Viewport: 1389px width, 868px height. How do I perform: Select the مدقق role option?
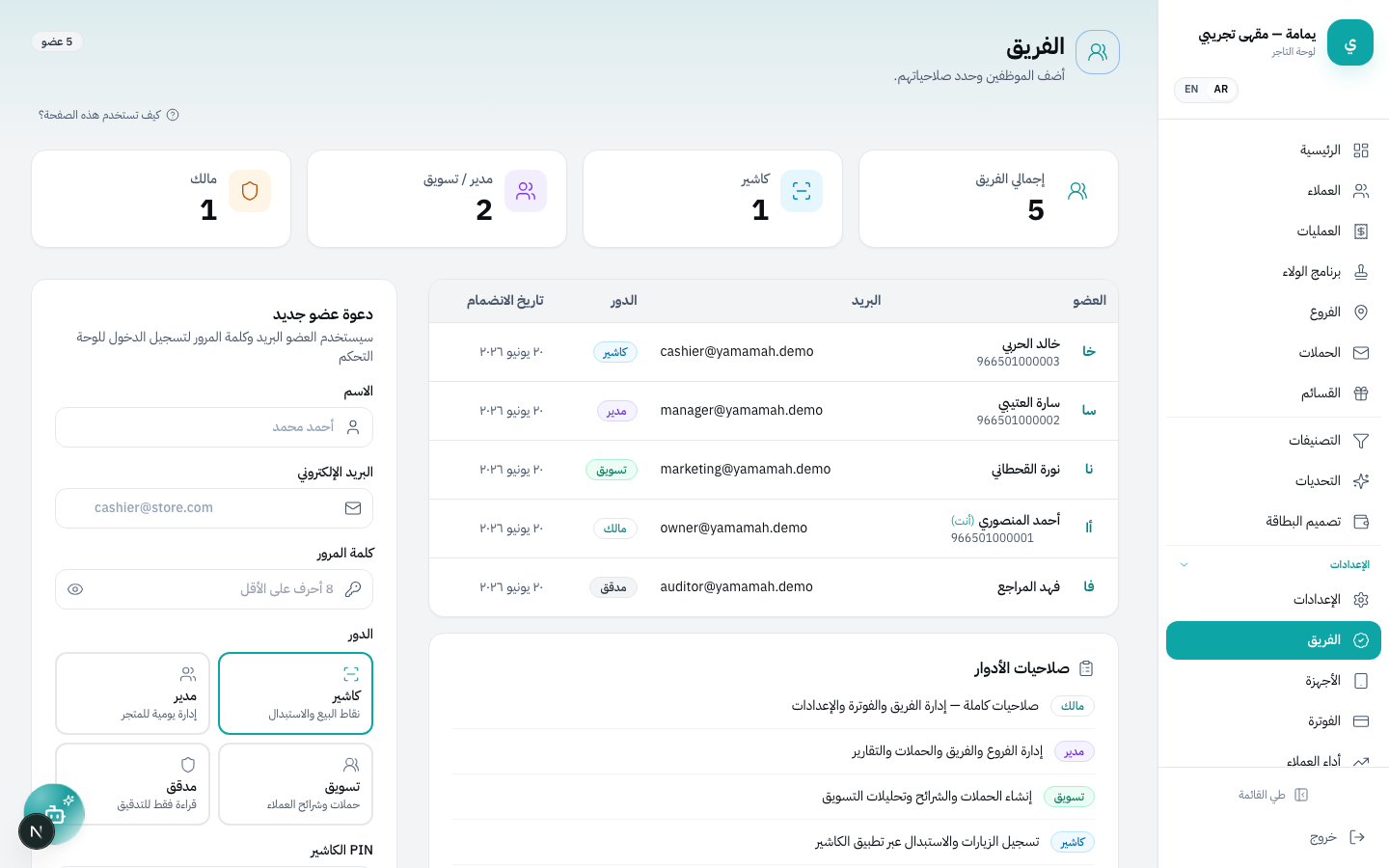[x=132, y=784]
